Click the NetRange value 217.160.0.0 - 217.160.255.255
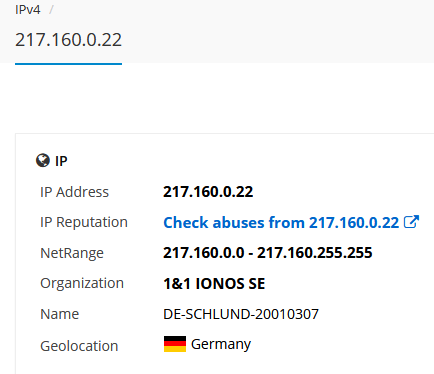Image resolution: width=434 pixels, height=374 pixels. (x=268, y=253)
